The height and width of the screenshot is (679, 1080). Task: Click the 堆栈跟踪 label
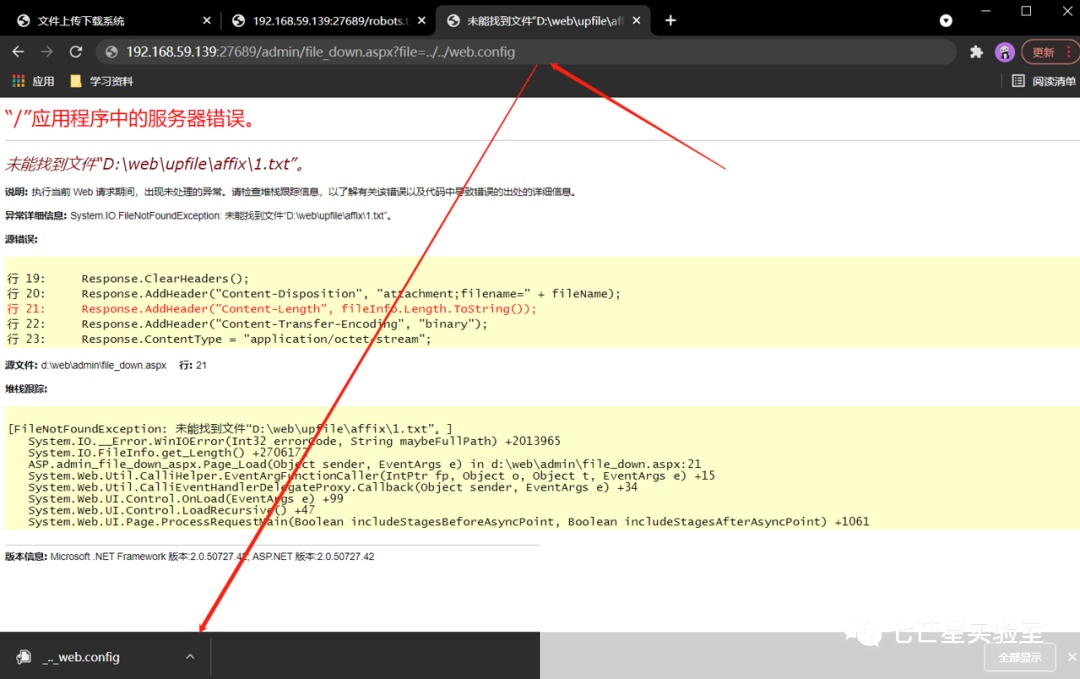(26, 389)
